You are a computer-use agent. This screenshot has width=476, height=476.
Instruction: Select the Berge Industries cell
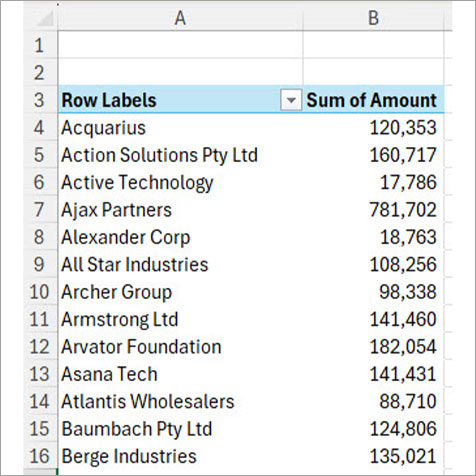180,455
